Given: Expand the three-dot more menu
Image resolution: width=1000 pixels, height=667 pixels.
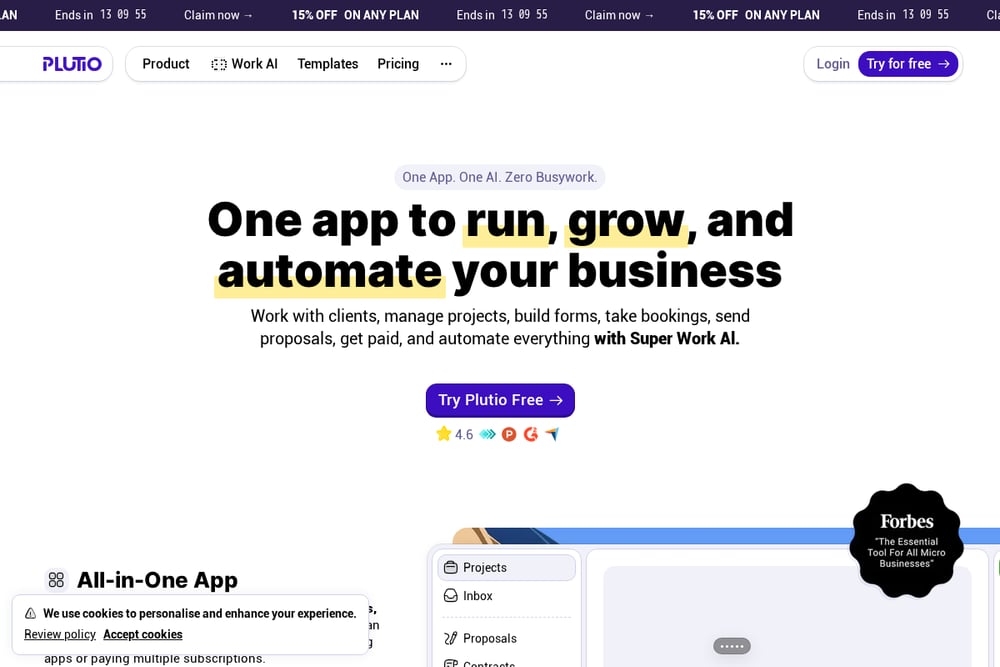Looking at the screenshot, I should click(x=446, y=64).
